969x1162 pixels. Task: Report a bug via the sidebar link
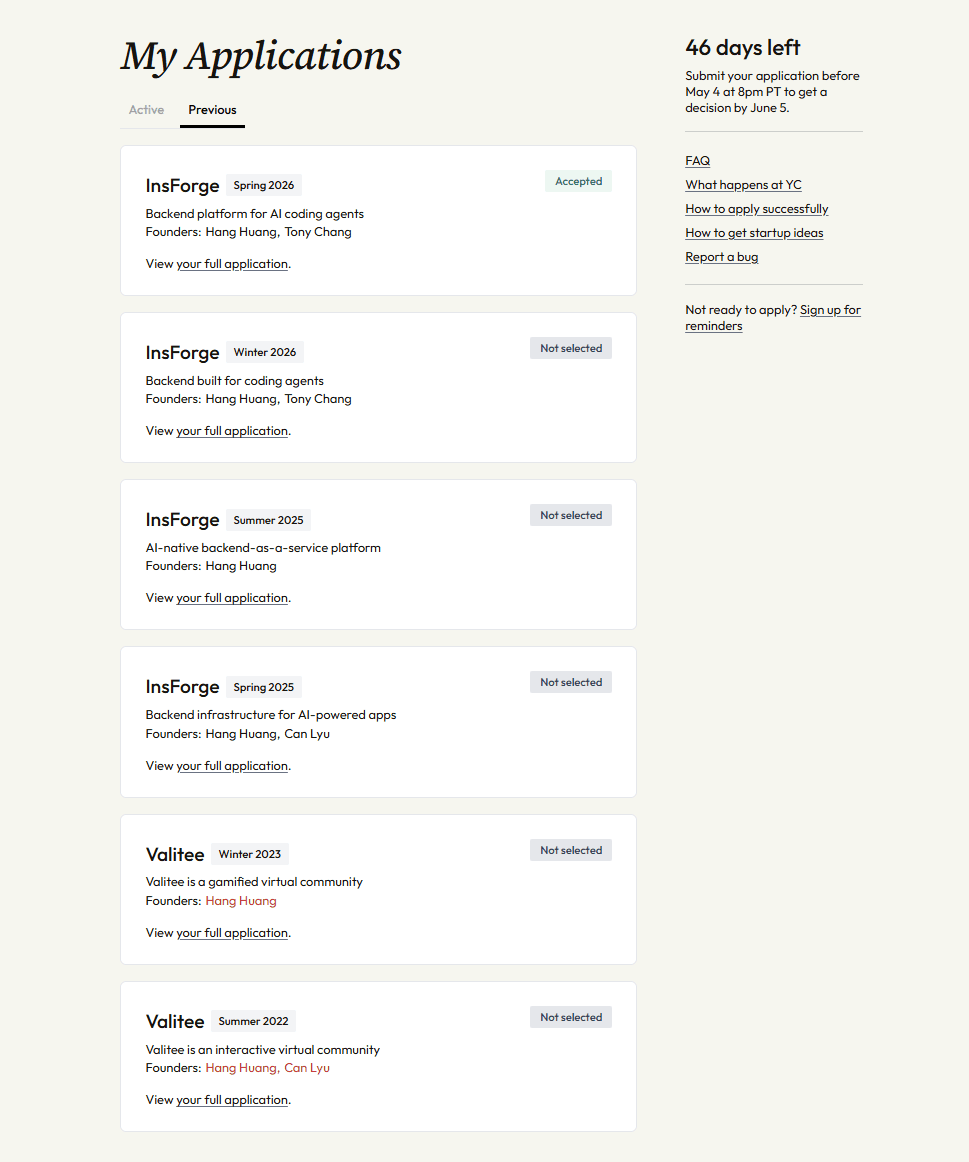click(721, 256)
